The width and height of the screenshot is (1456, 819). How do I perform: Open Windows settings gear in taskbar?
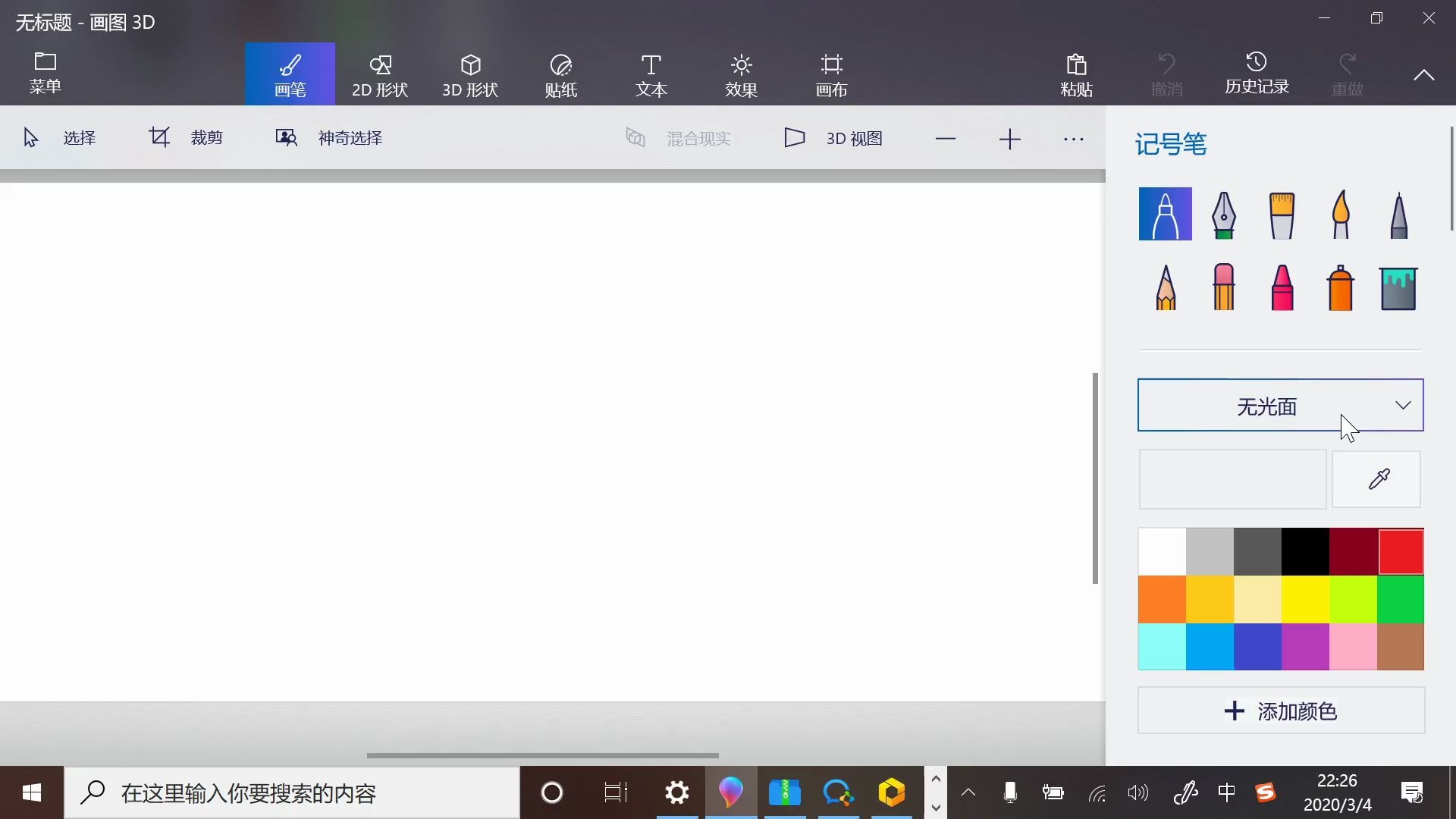tap(676, 793)
